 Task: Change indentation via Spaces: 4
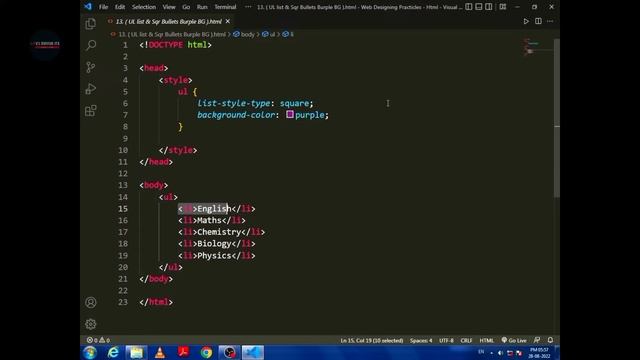(421, 340)
